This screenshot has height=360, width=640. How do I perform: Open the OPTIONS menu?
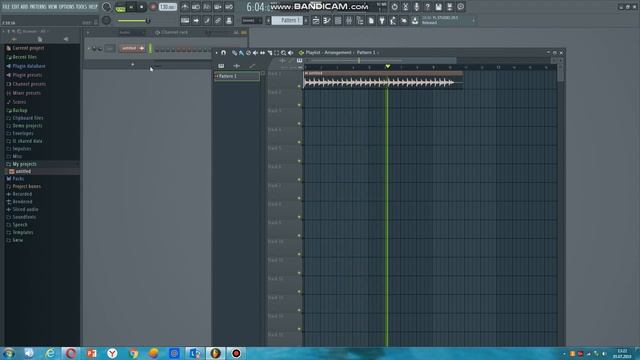click(67, 7)
